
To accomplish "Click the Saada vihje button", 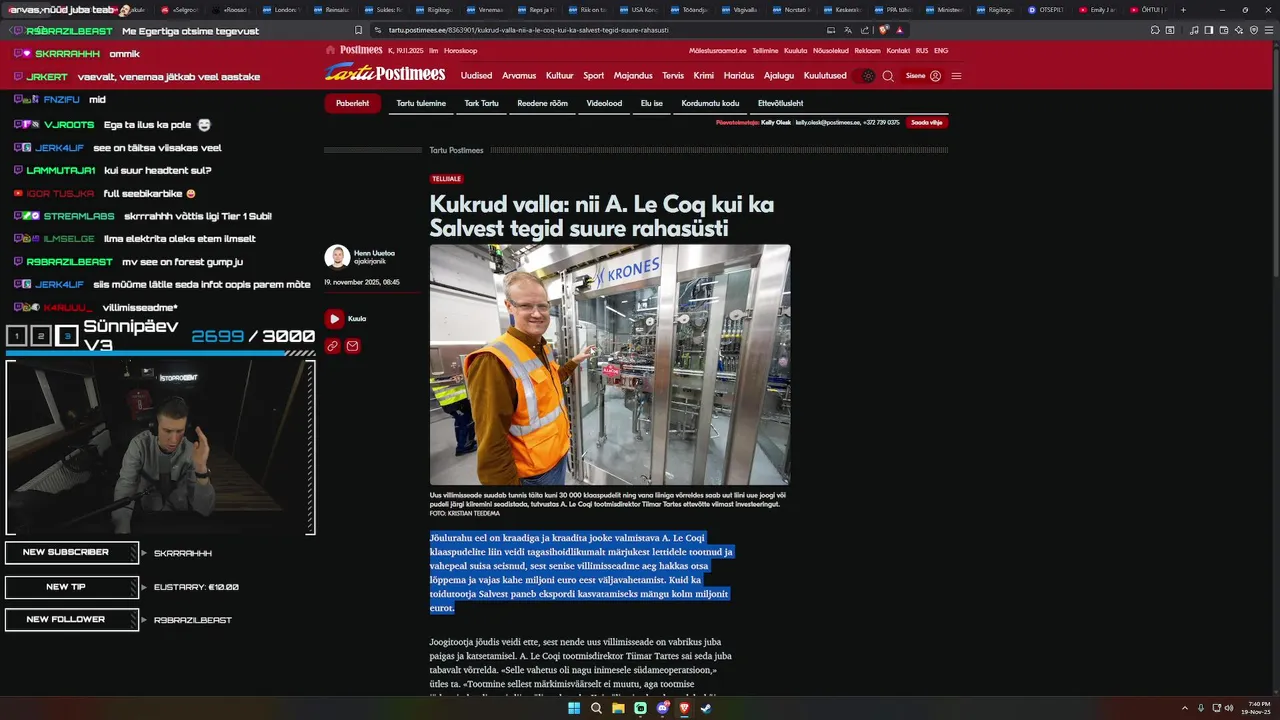I will point(927,122).
